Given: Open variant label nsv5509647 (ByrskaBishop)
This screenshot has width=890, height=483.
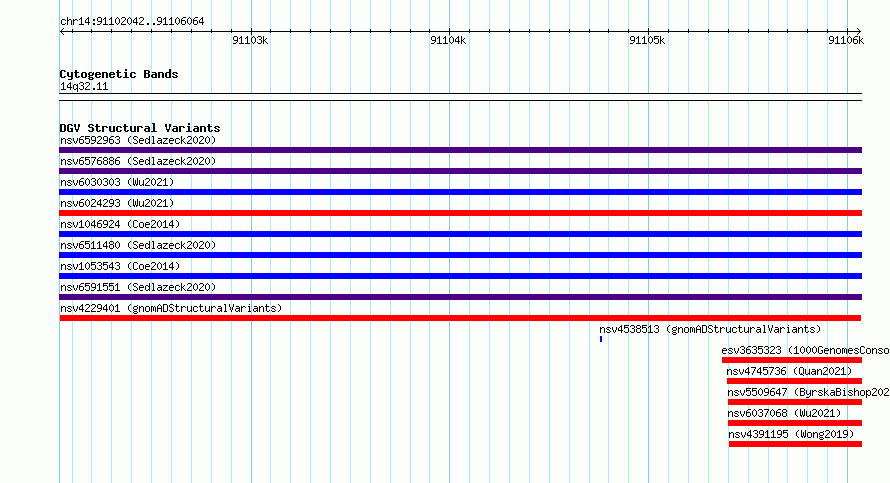Looking at the screenshot, I should coord(809,392).
